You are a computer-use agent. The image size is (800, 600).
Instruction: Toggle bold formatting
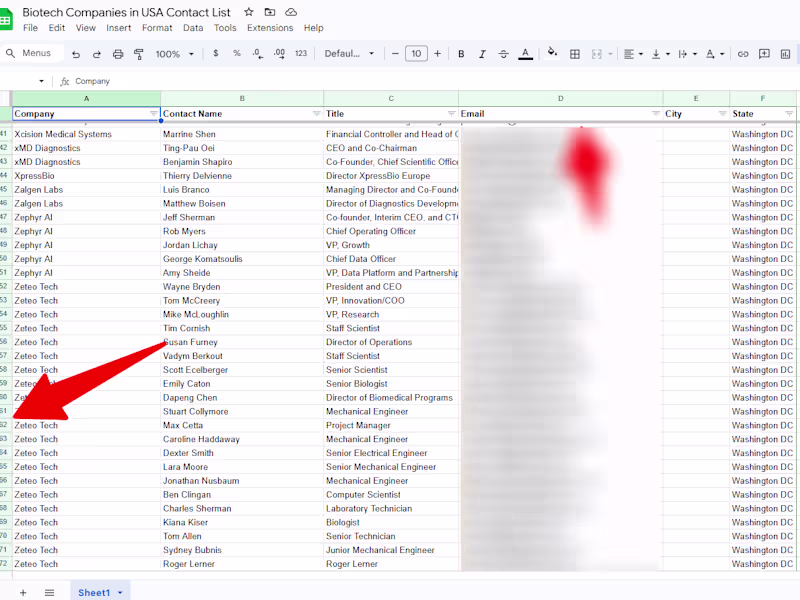coord(460,53)
